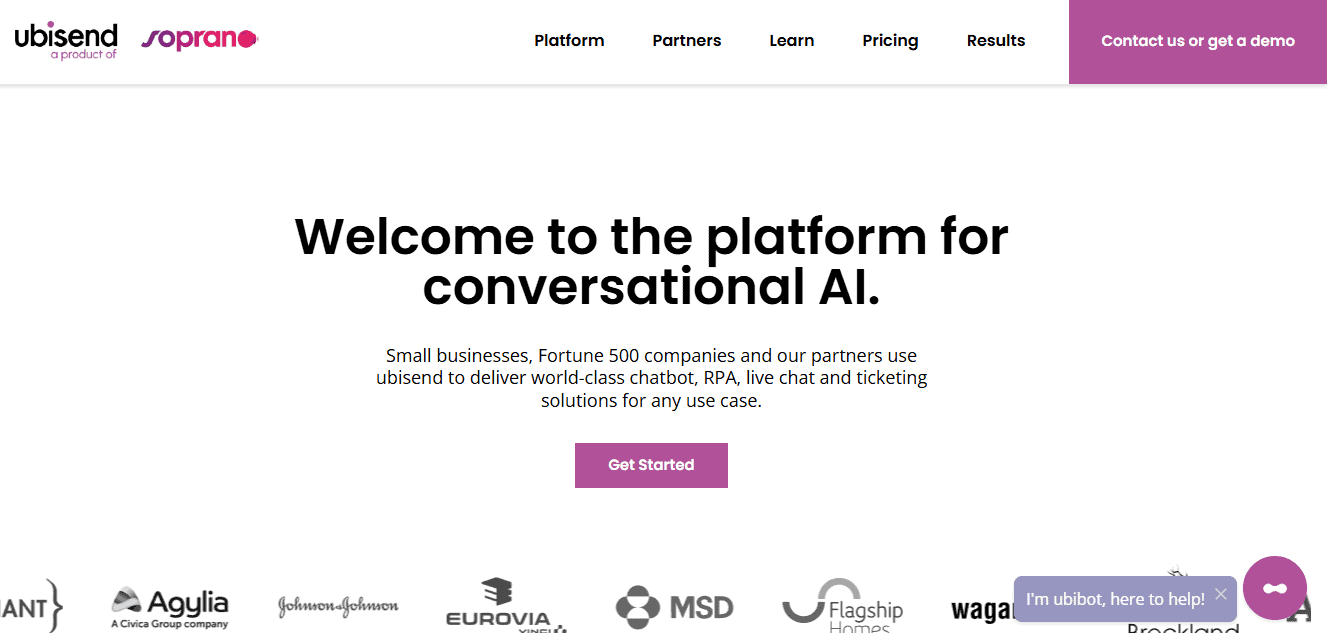
Task: Click the MSD logo
Action: (x=675, y=606)
